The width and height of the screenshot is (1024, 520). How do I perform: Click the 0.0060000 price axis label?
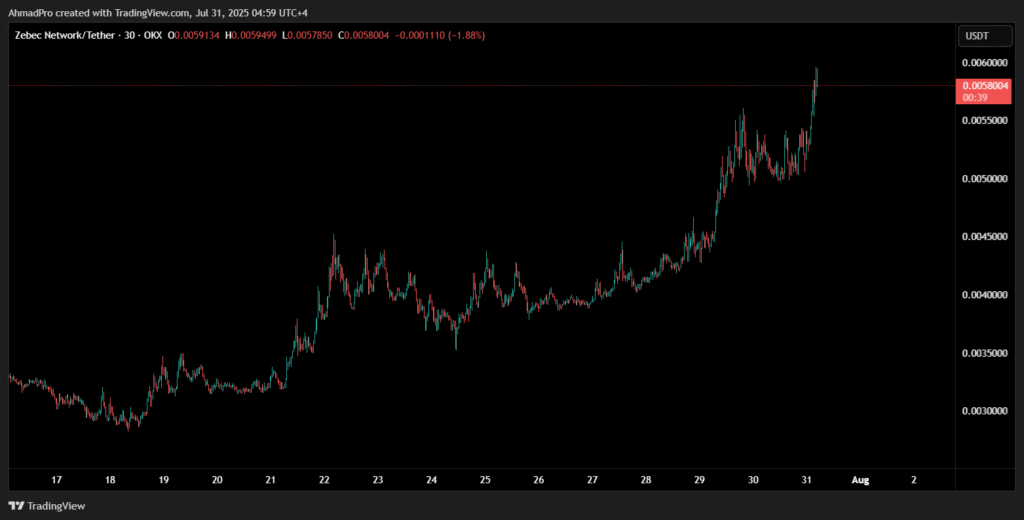(985, 63)
